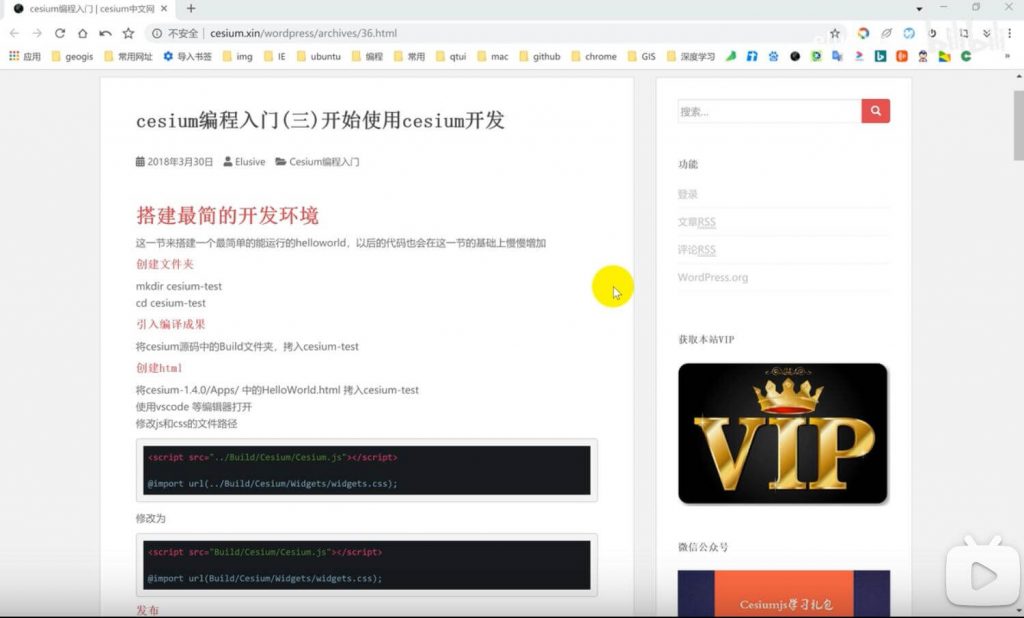The width and height of the screenshot is (1024, 618).
Task: Click the page vertical scrollbar thumb
Action: (x=1018, y=125)
